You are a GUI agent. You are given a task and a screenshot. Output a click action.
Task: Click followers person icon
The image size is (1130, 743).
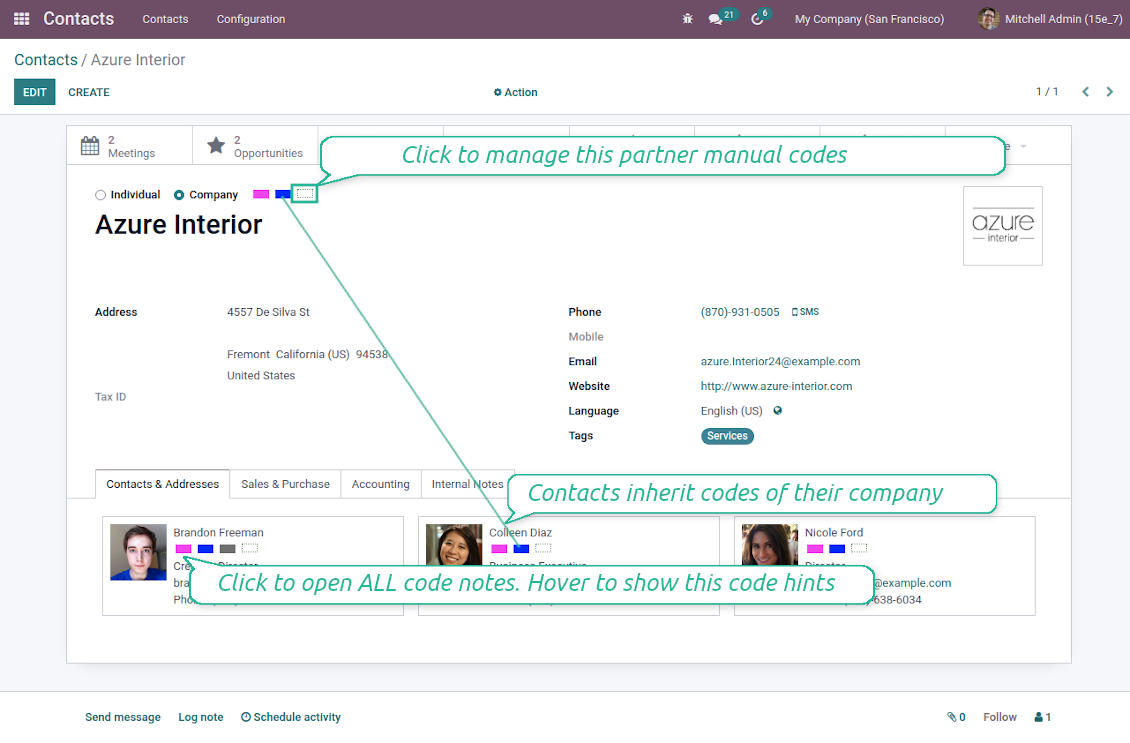click(x=1038, y=717)
